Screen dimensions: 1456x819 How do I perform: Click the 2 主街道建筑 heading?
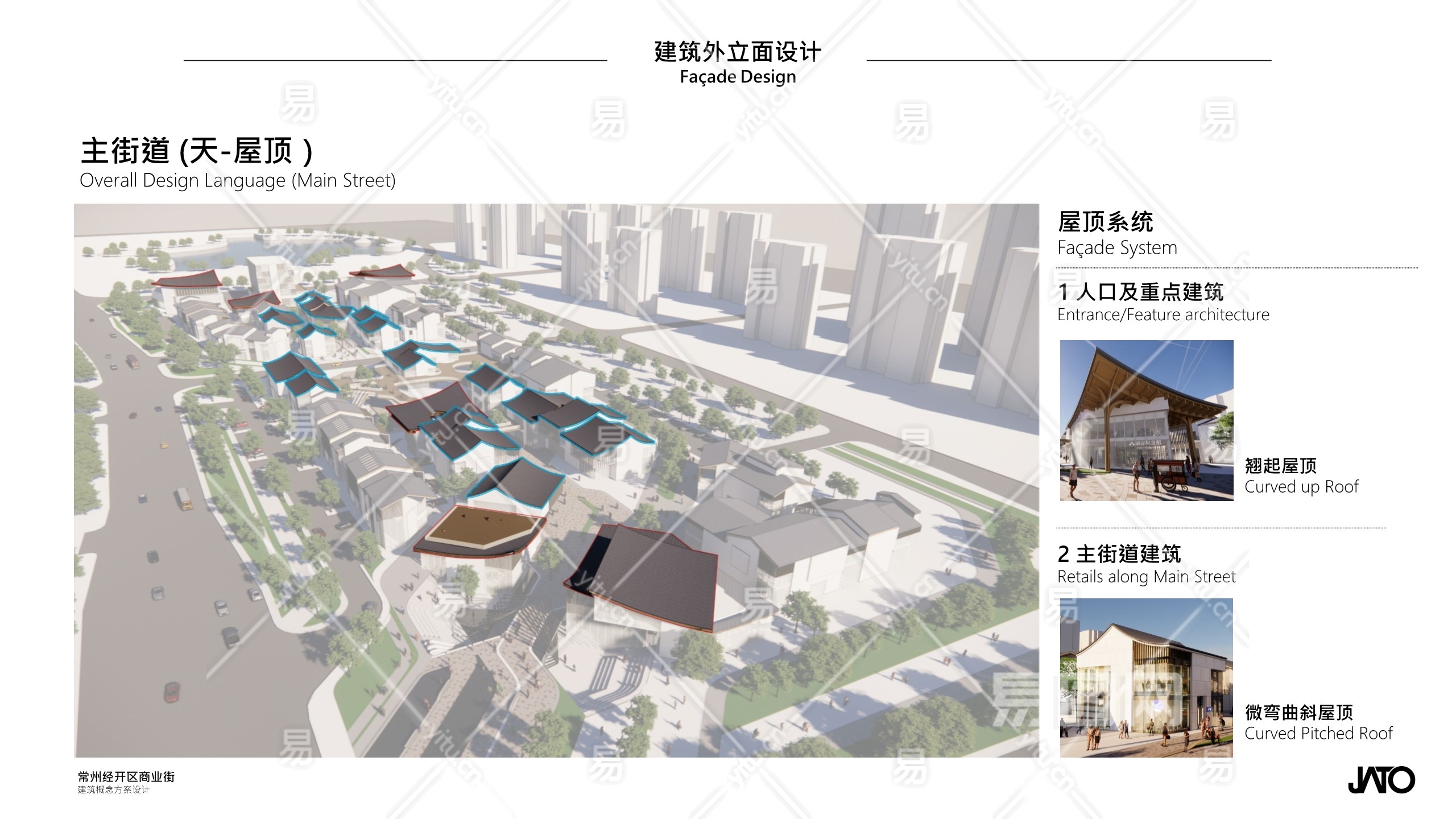(x=1119, y=553)
